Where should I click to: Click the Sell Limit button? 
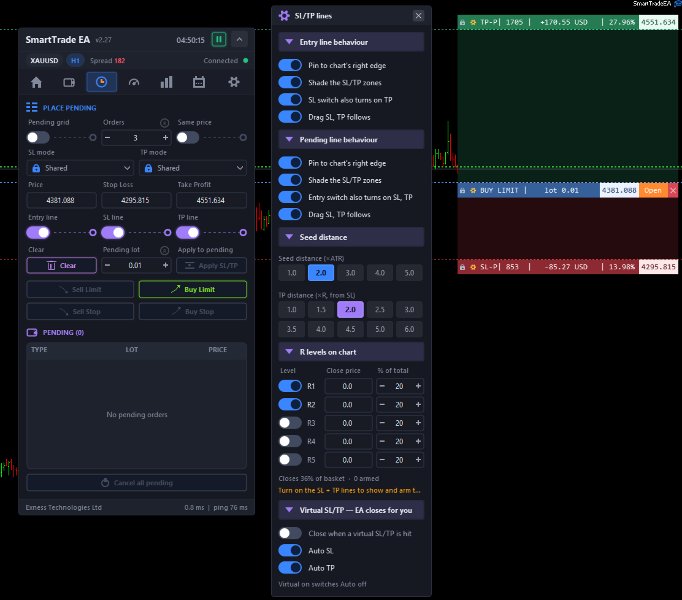click(80, 290)
